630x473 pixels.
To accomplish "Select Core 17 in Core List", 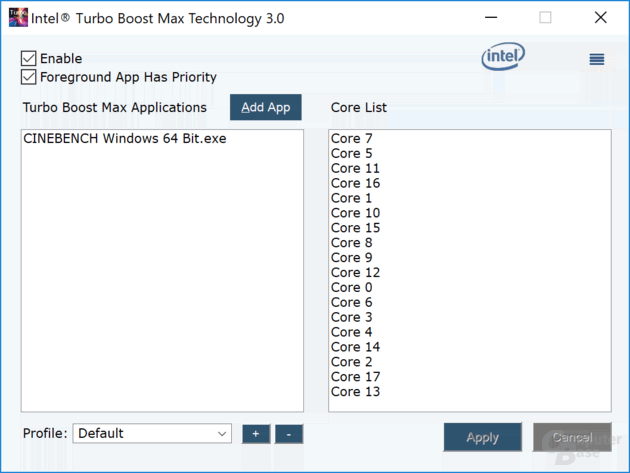I will (x=470, y=377).
